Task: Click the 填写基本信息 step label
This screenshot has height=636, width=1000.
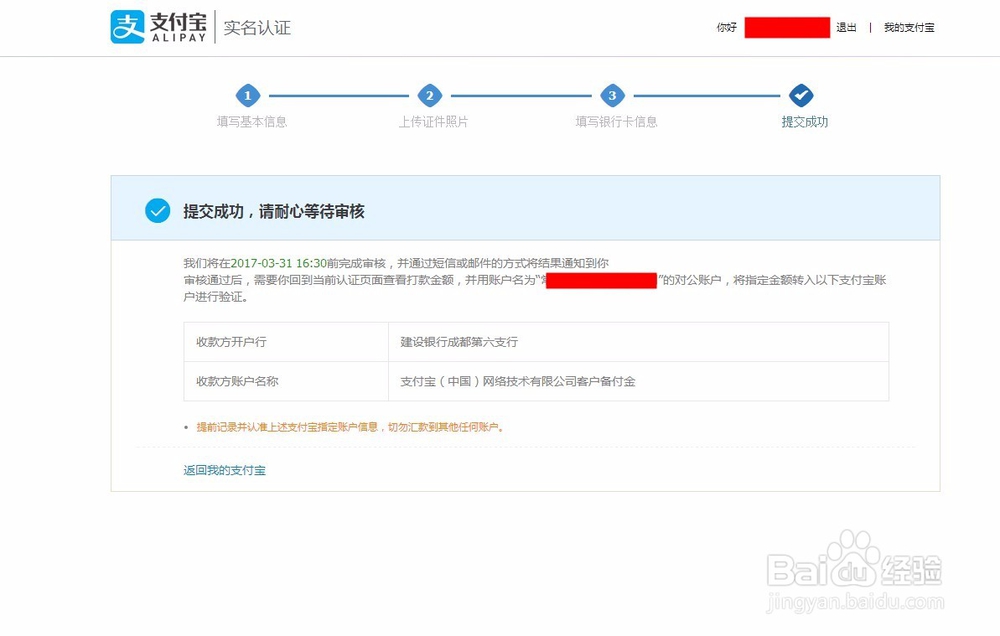Action: click(252, 122)
